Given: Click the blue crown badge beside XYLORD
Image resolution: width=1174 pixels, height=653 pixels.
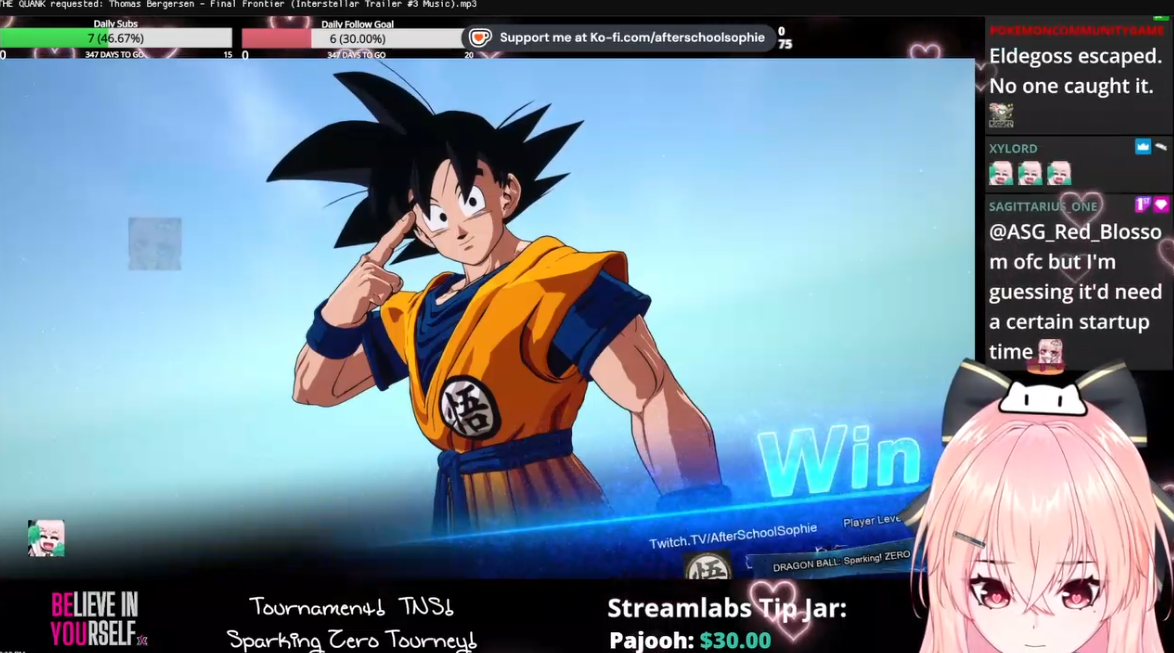Looking at the screenshot, I should point(1143,147).
